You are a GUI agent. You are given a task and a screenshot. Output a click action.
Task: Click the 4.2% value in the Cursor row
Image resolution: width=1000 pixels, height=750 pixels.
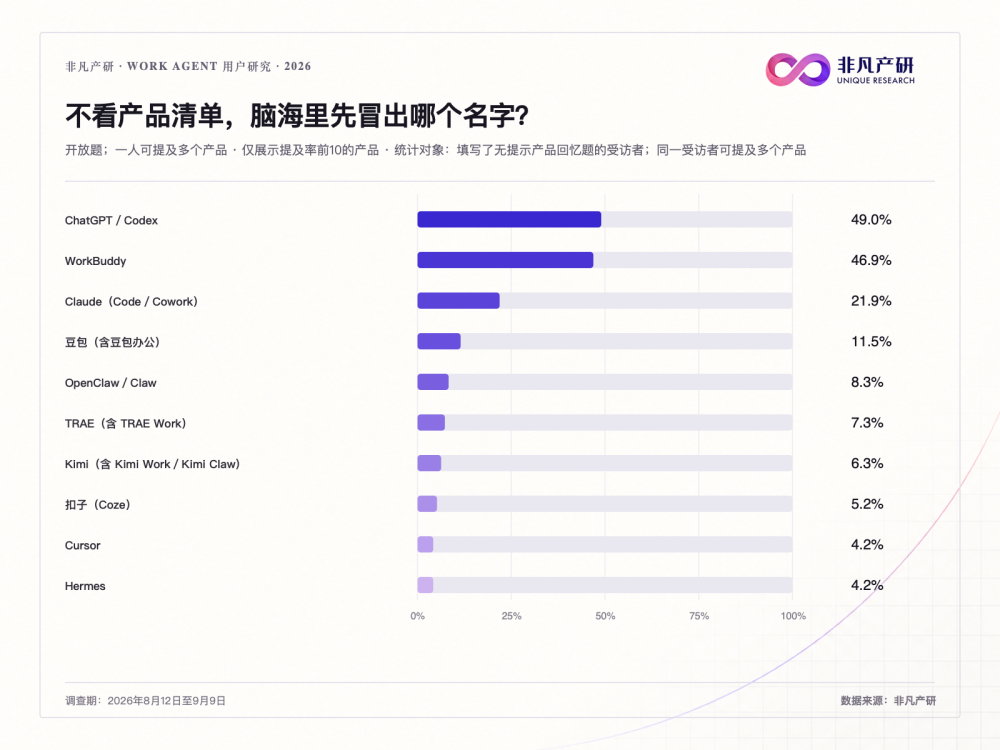[867, 545]
